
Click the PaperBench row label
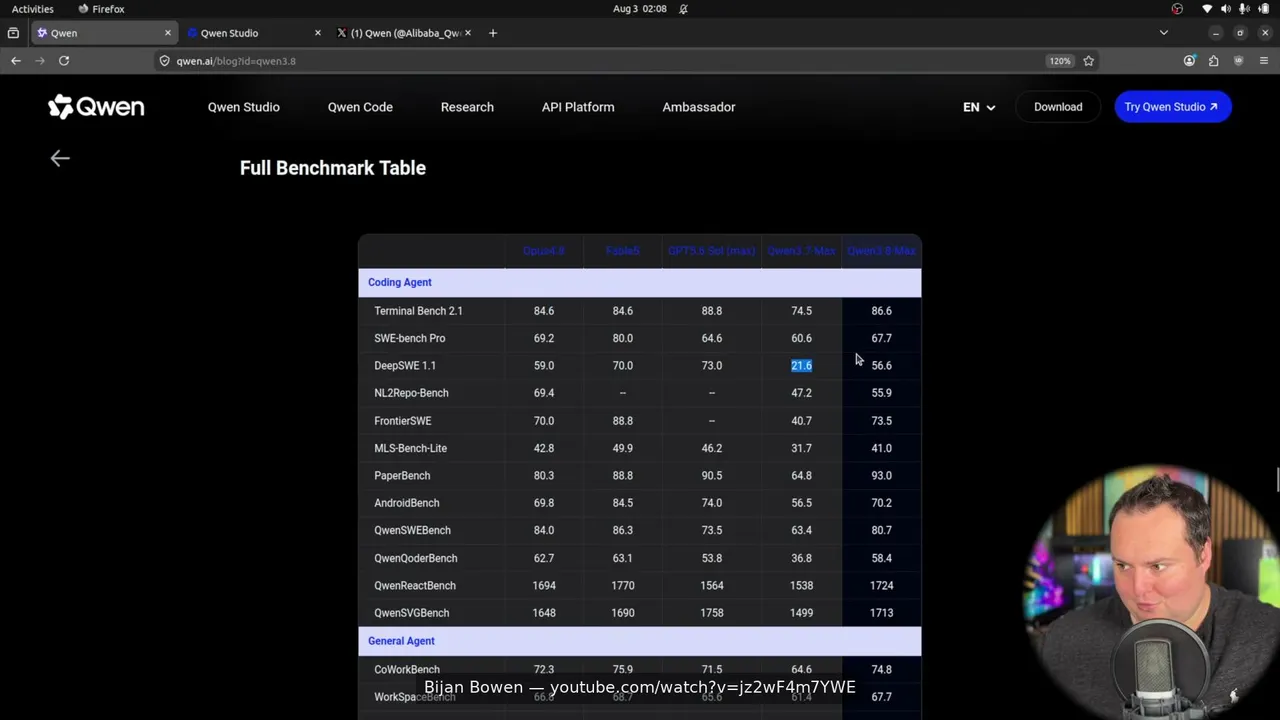(402, 476)
